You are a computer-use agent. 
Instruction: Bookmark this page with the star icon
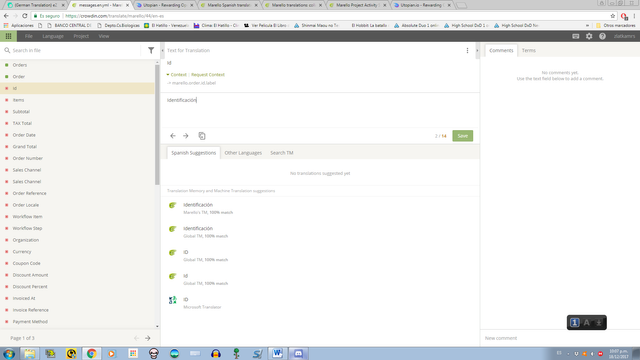coord(613,16)
